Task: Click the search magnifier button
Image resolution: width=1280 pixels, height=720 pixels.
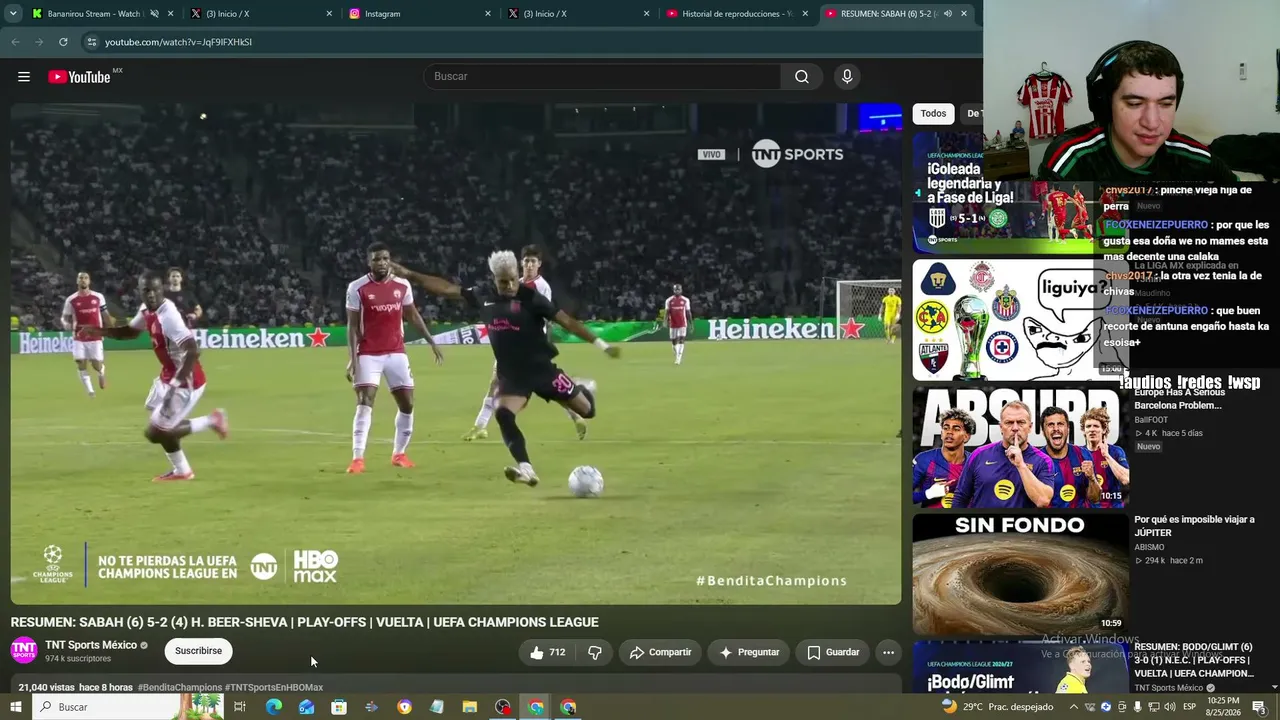Action: point(802,77)
